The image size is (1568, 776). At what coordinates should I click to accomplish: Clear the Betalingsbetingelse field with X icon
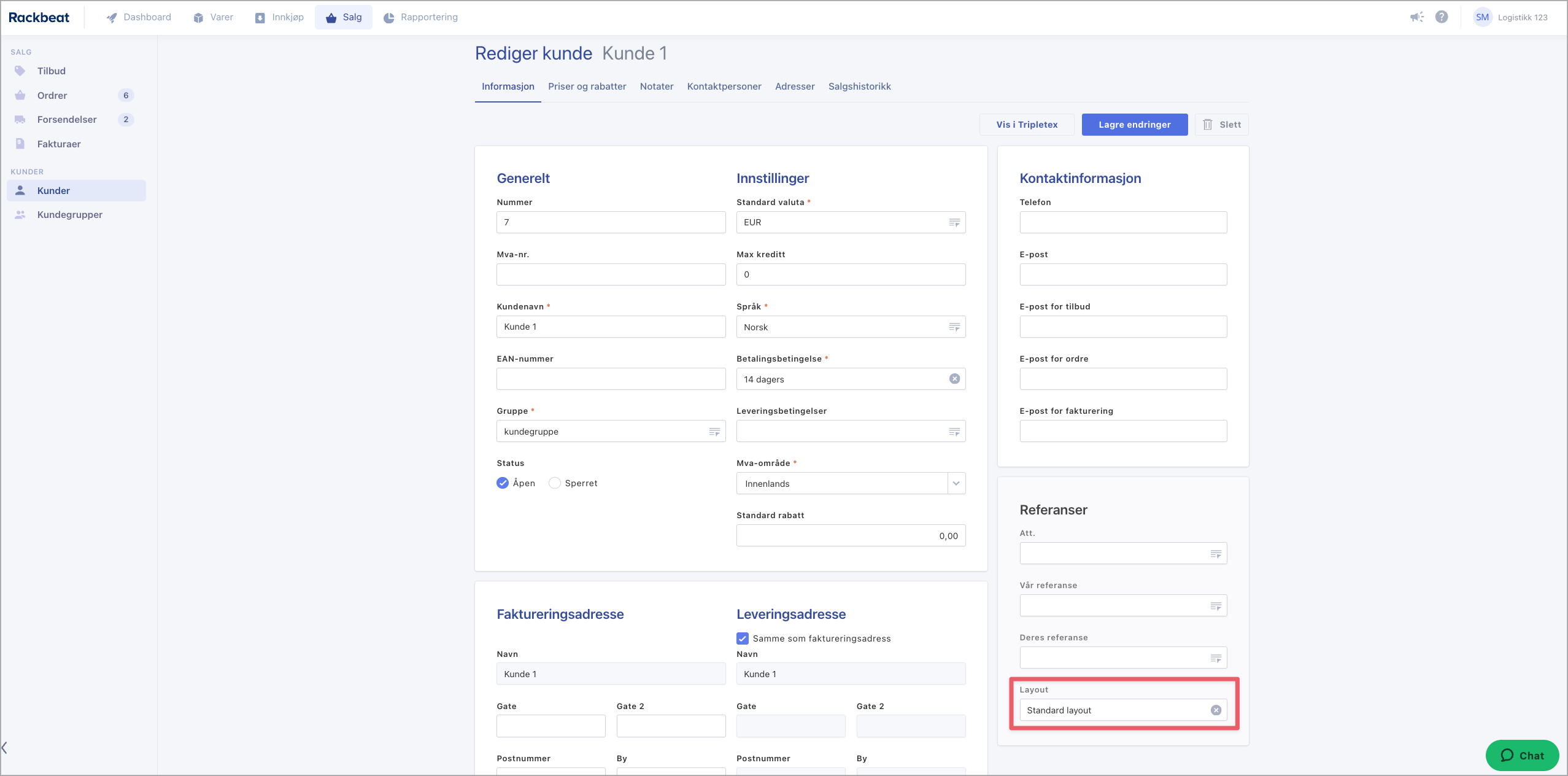pyautogui.click(x=954, y=379)
